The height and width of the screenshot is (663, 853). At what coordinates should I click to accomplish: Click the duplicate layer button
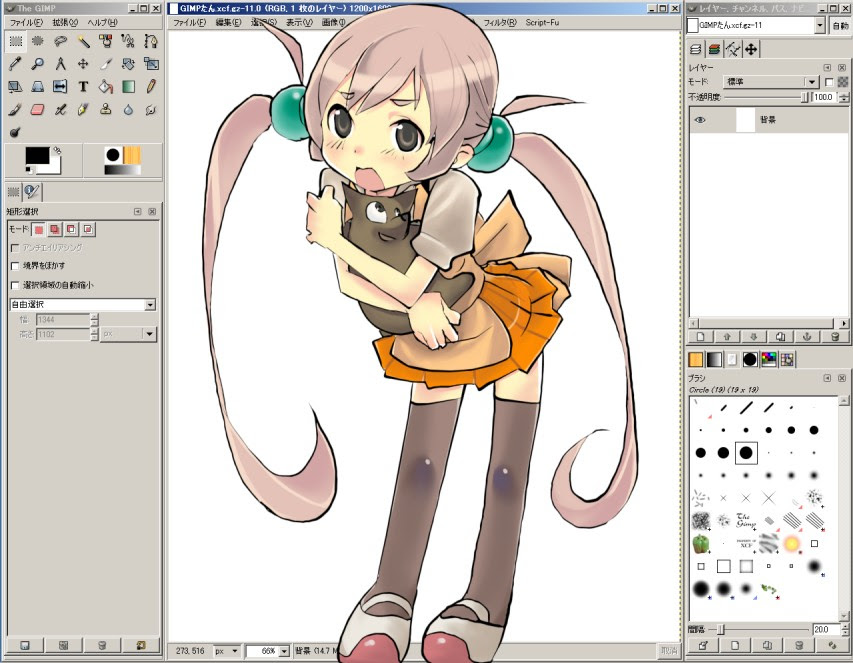coord(781,337)
